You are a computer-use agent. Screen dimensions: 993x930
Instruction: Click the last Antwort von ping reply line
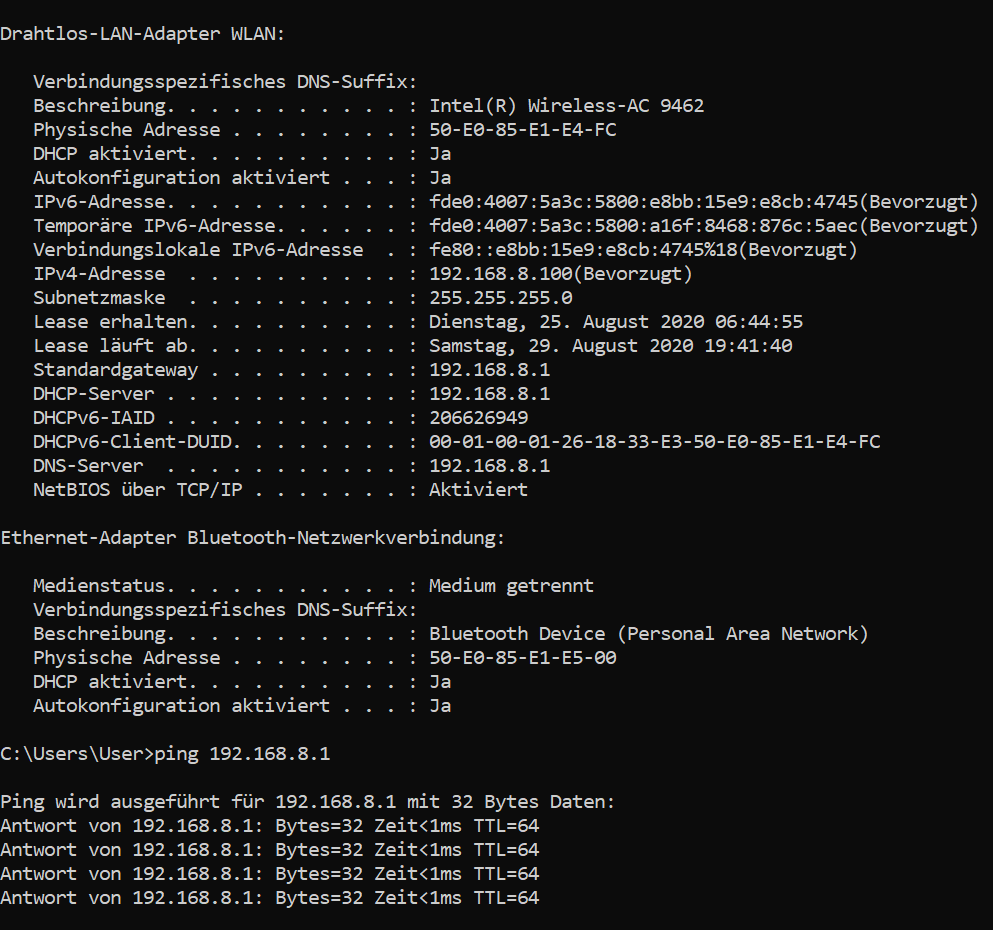coord(270,898)
